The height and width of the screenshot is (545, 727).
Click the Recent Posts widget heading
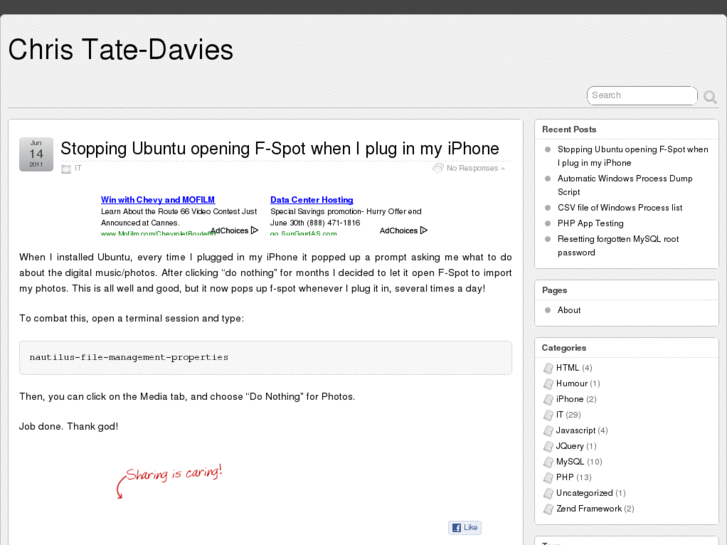(x=569, y=129)
